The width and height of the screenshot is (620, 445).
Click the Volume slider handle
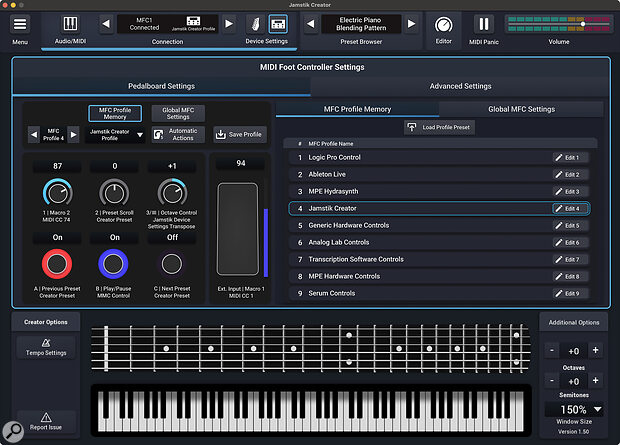pyautogui.click(x=583, y=24)
